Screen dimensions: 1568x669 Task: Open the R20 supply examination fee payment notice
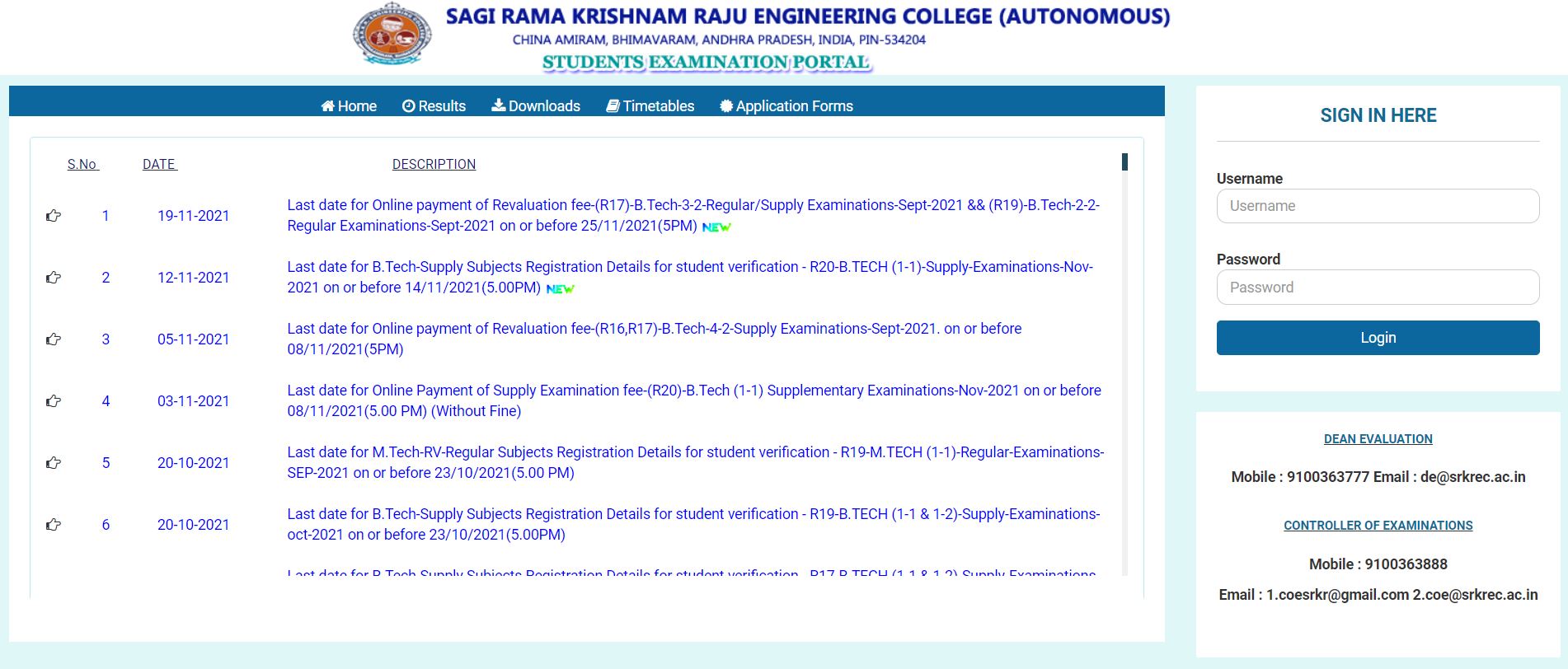tap(694, 400)
